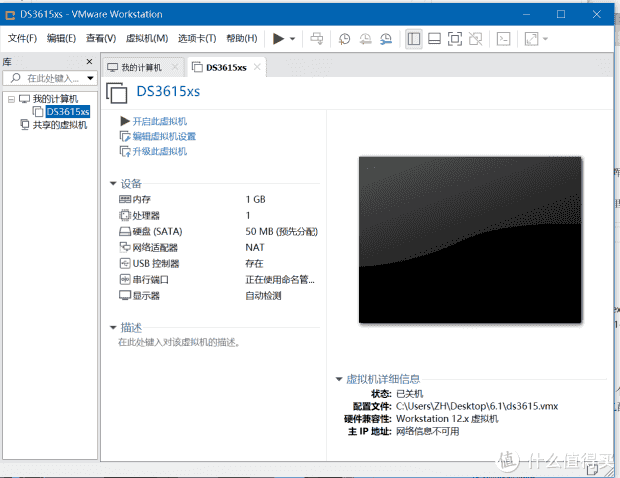
Task: Click 编辑虚拟机设置 link
Action: coord(164,136)
